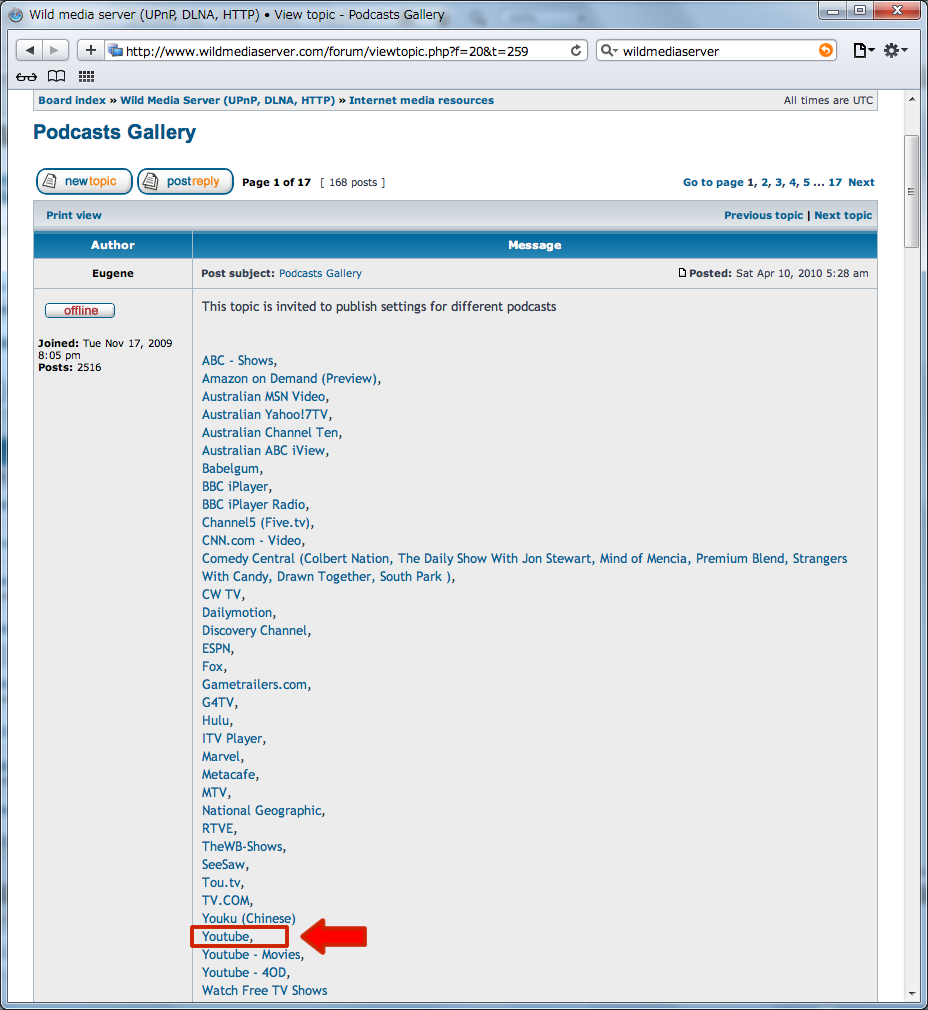This screenshot has height=1010, width=928.
Task: Go to page 5 of the topic
Action: 806,182
